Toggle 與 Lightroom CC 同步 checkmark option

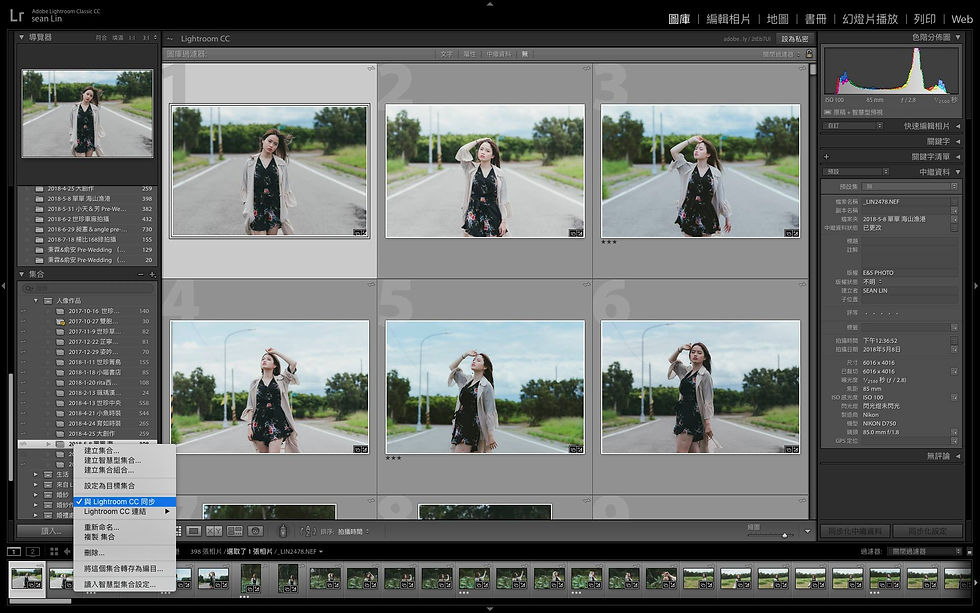(124, 502)
